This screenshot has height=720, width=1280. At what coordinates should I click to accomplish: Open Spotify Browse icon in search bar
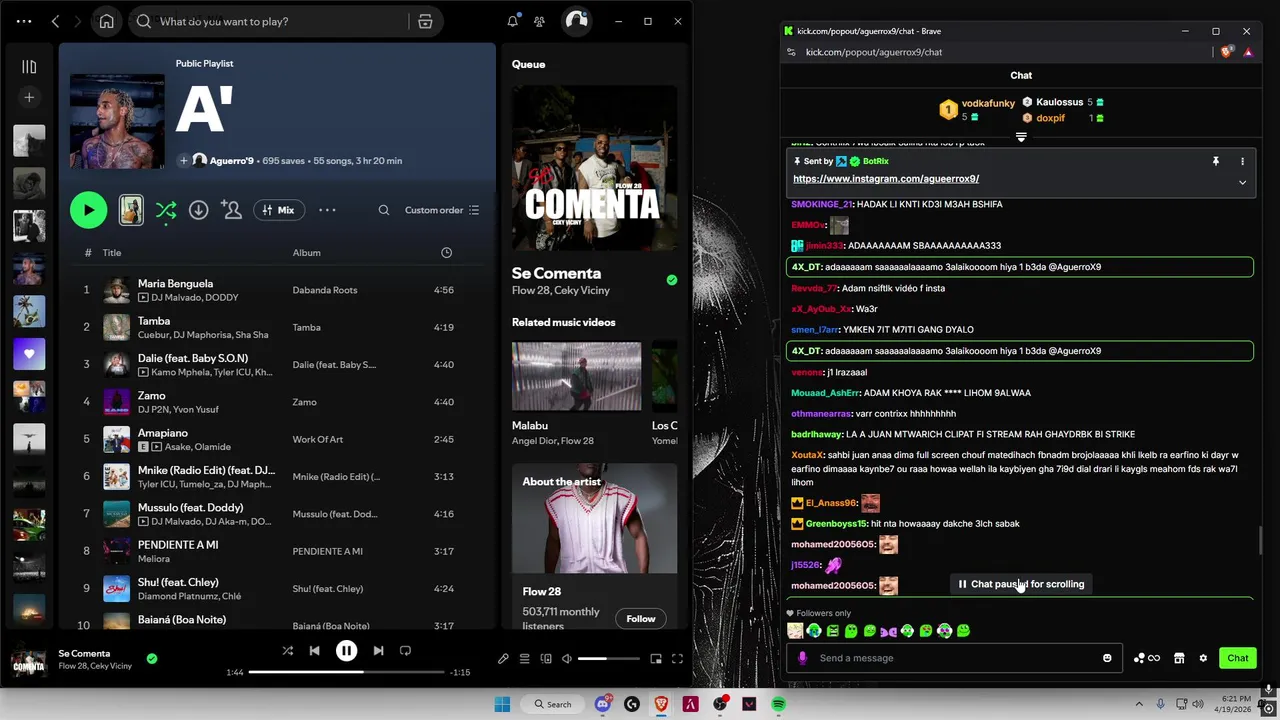425,21
